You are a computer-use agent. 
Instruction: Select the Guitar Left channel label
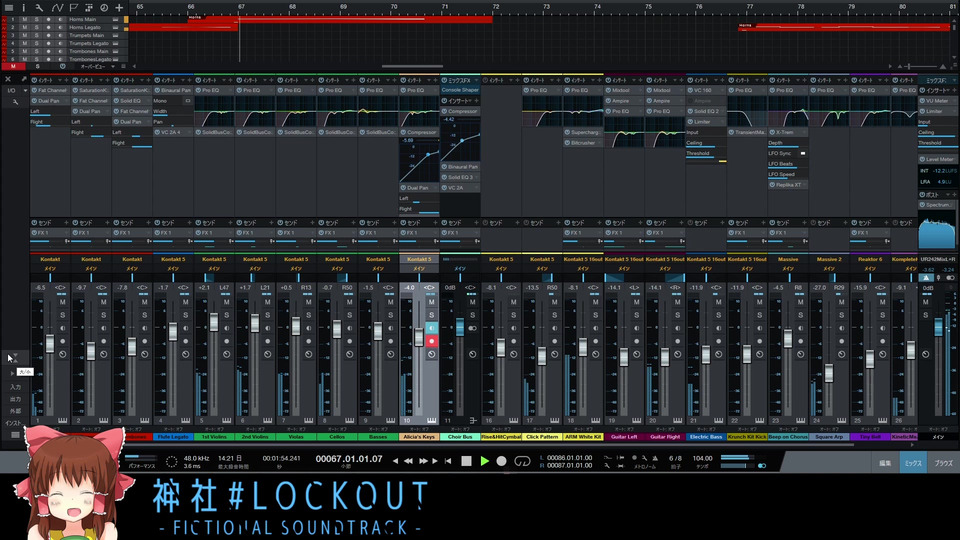click(x=624, y=437)
